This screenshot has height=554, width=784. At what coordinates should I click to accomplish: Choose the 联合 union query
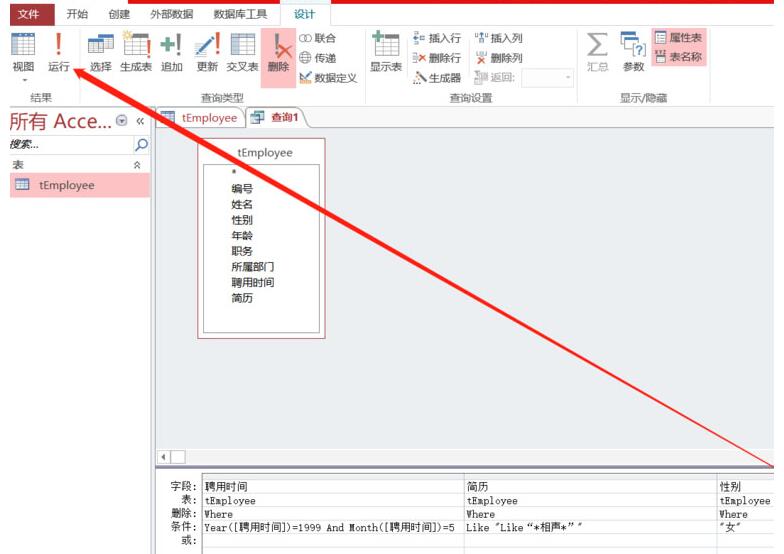click(x=318, y=38)
